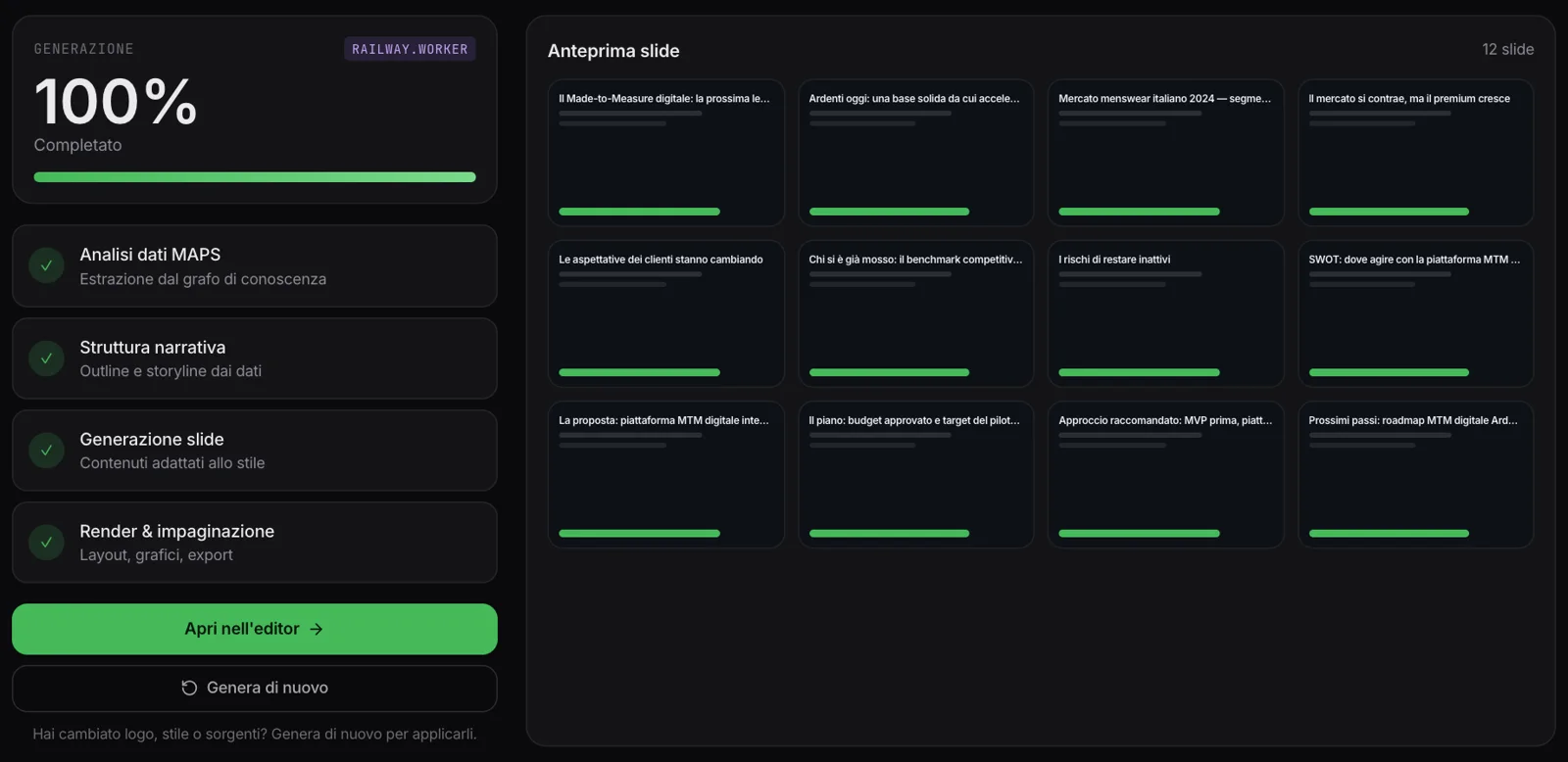Click the Genera di nuovo button
The height and width of the screenshot is (762, 1568).
click(x=255, y=689)
